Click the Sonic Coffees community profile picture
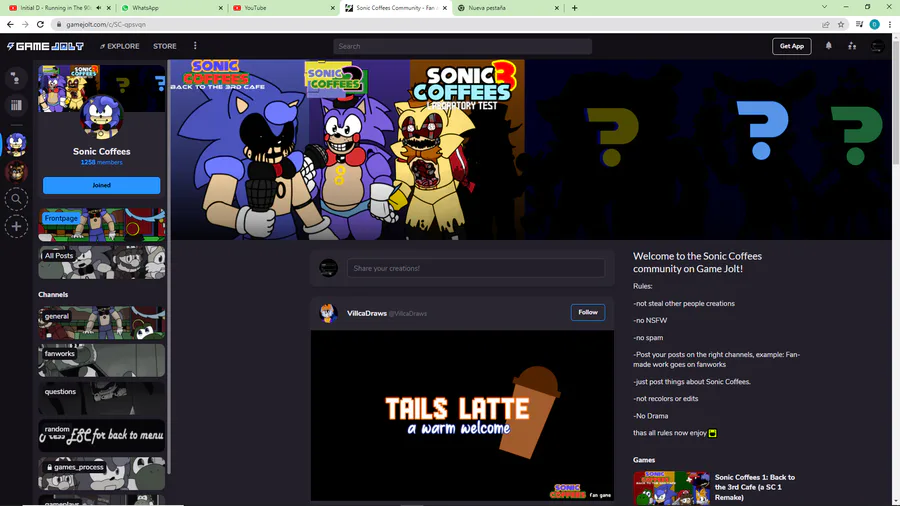Viewport: 900px width, 506px height. 102,117
